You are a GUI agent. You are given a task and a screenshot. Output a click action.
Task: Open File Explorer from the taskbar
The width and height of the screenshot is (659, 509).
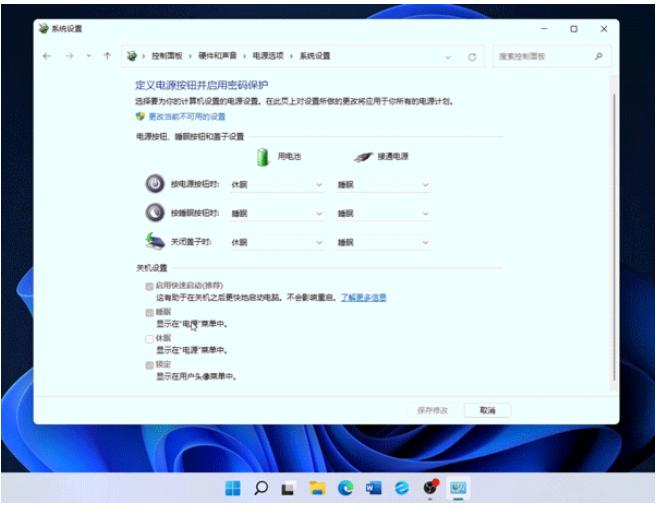coord(317,488)
